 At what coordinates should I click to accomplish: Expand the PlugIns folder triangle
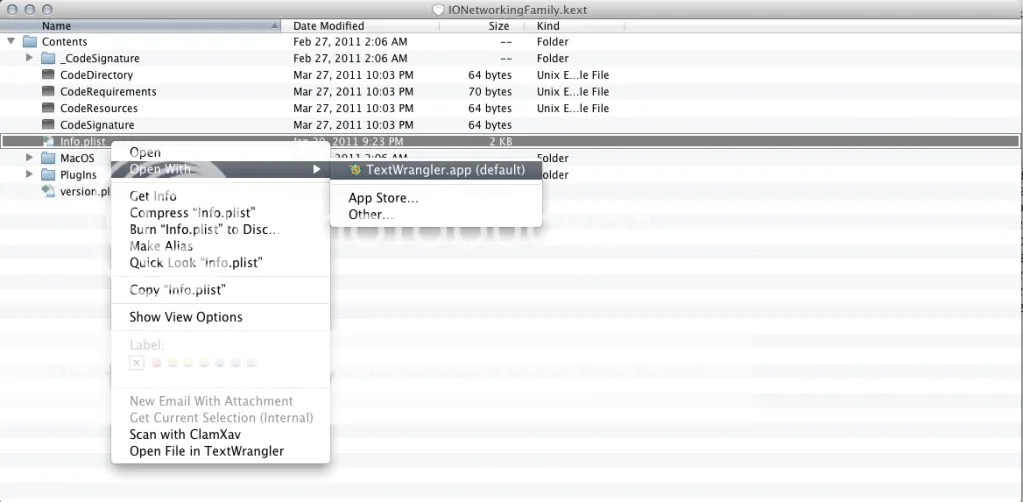(x=29, y=174)
